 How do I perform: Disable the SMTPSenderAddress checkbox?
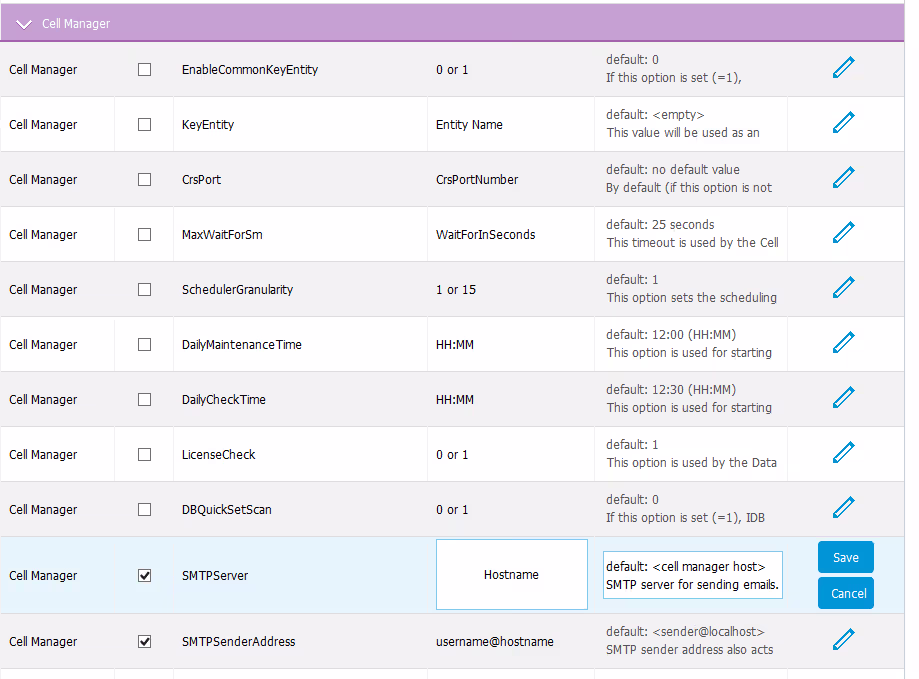coord(145,641)
